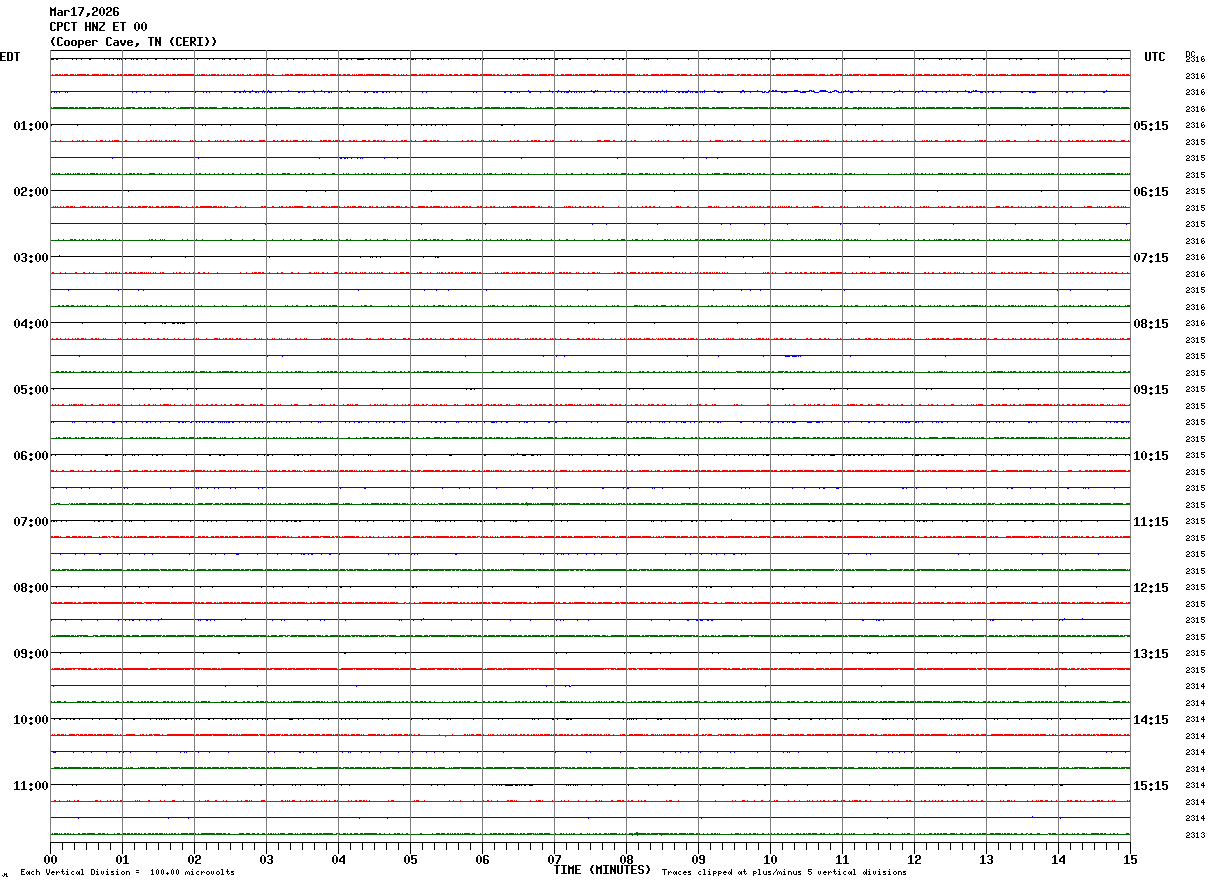This screenshot has width=1210, height=886.
Task: Click the "04:00" EDT hour label
Action: (x=31, y=324)
